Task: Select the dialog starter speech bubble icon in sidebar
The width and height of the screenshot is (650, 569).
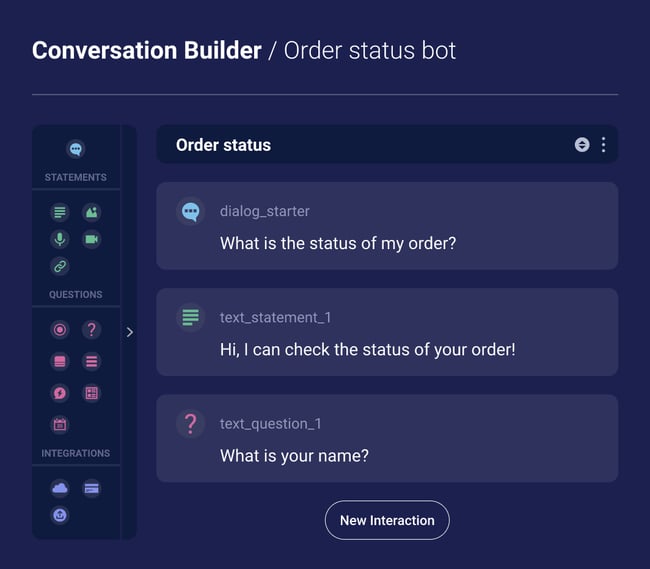Action: 75,149
